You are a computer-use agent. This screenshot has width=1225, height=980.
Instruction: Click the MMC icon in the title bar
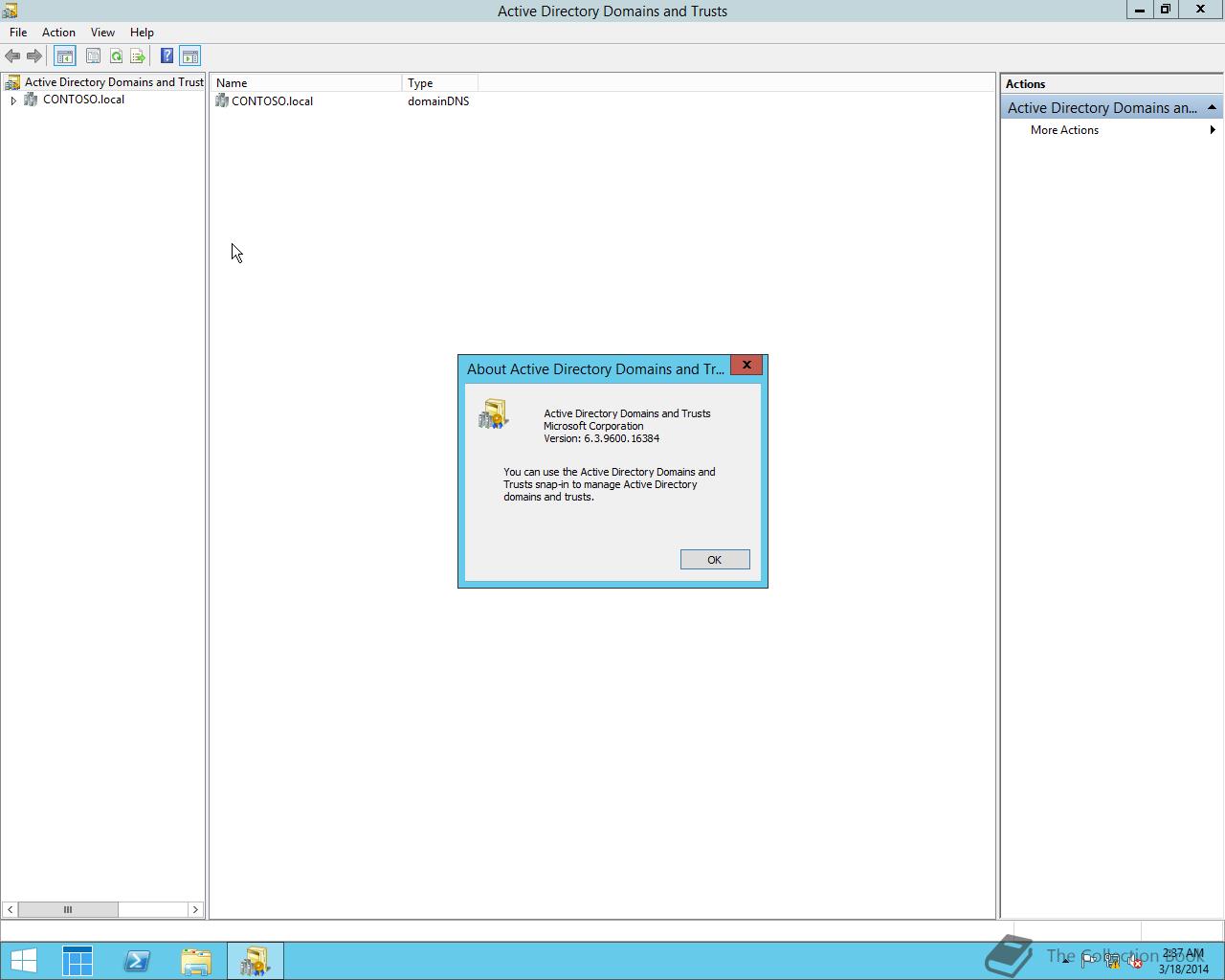[10, 11]
